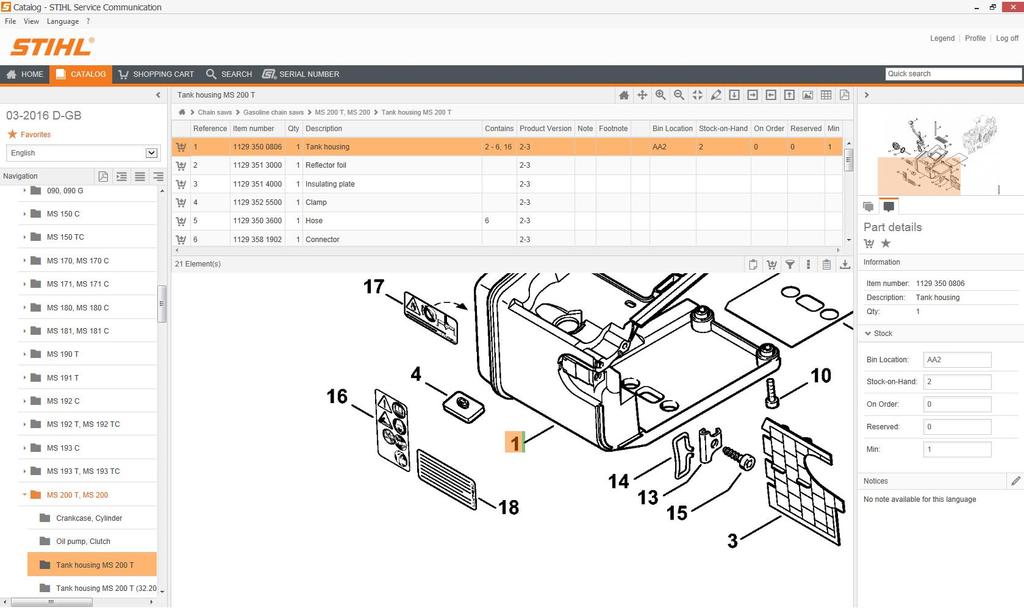This screenshot has width=1024, height=608.
Task: Click the clipboard list icon below table
Action: (826, 264)
